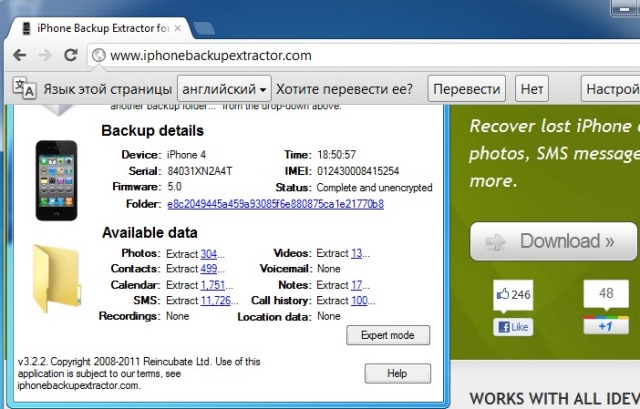Extract the 11,726 SMS link
The width and height of the screenshot is (640, 409).
(x=216, y=300)
